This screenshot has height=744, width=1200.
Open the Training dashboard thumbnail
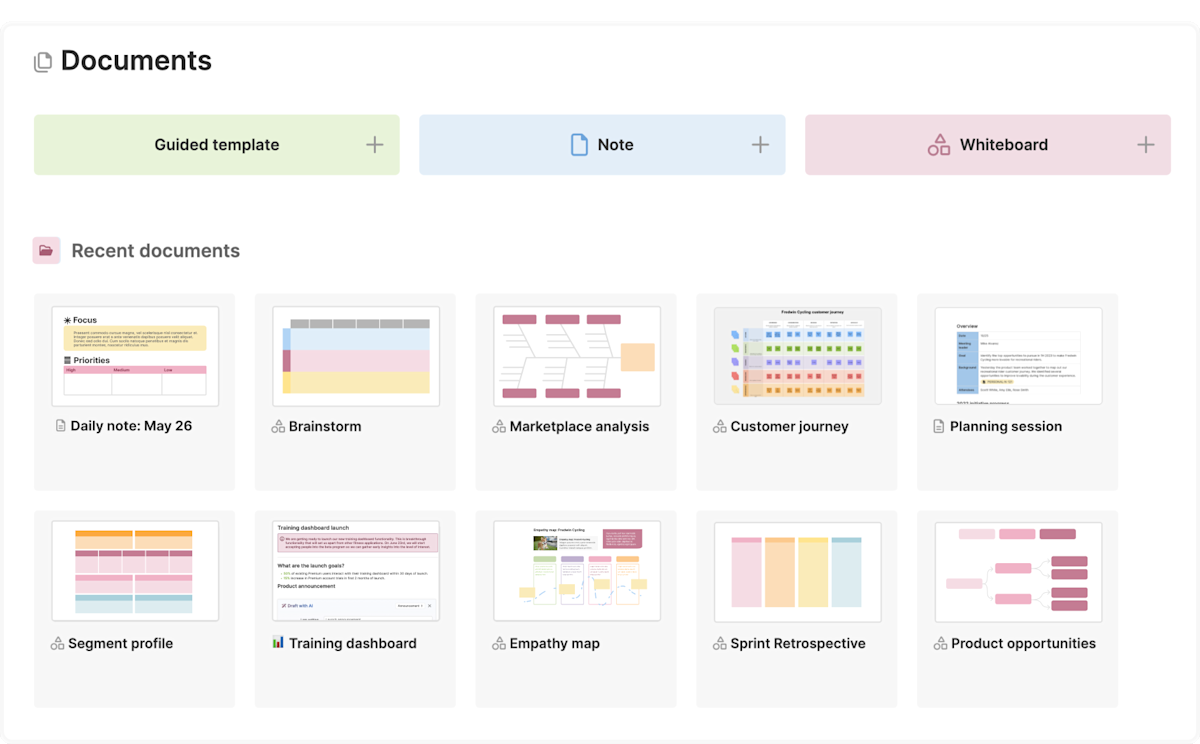click(x=356, y=572)
